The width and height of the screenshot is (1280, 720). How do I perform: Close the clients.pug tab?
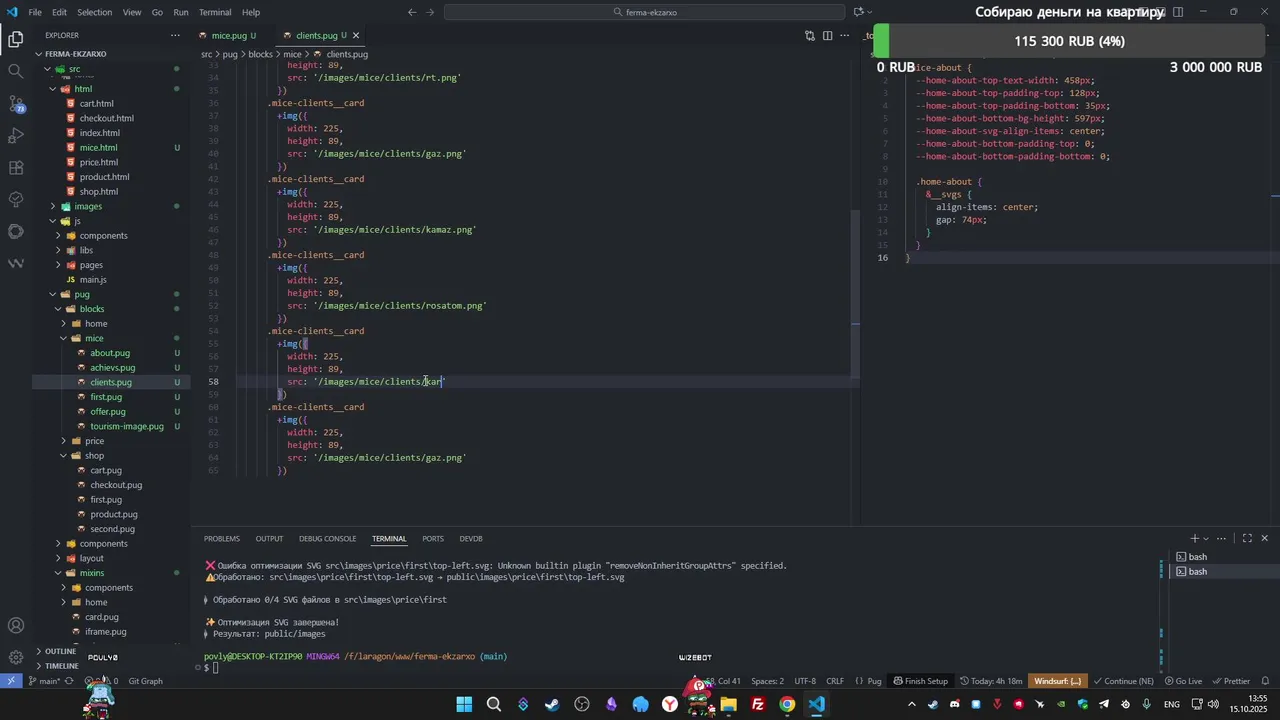pyautogui.click(x=356, y=35)
